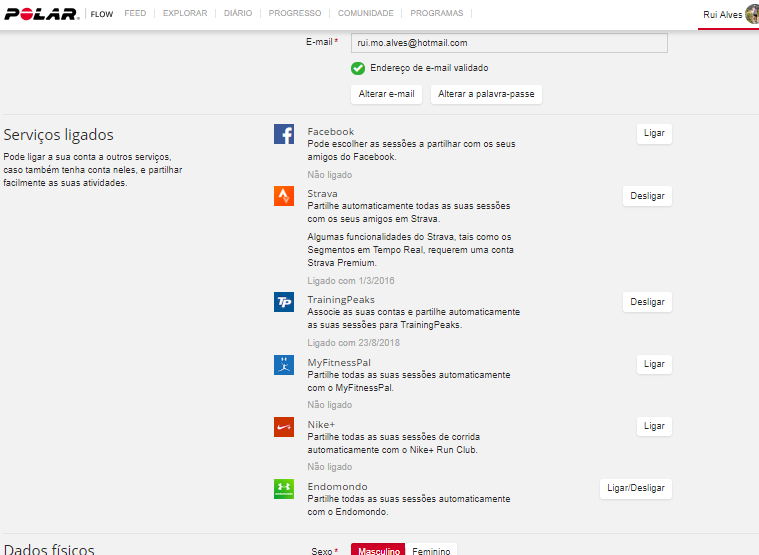Switch to PROGRESSO in navigation

click(295, 14)
